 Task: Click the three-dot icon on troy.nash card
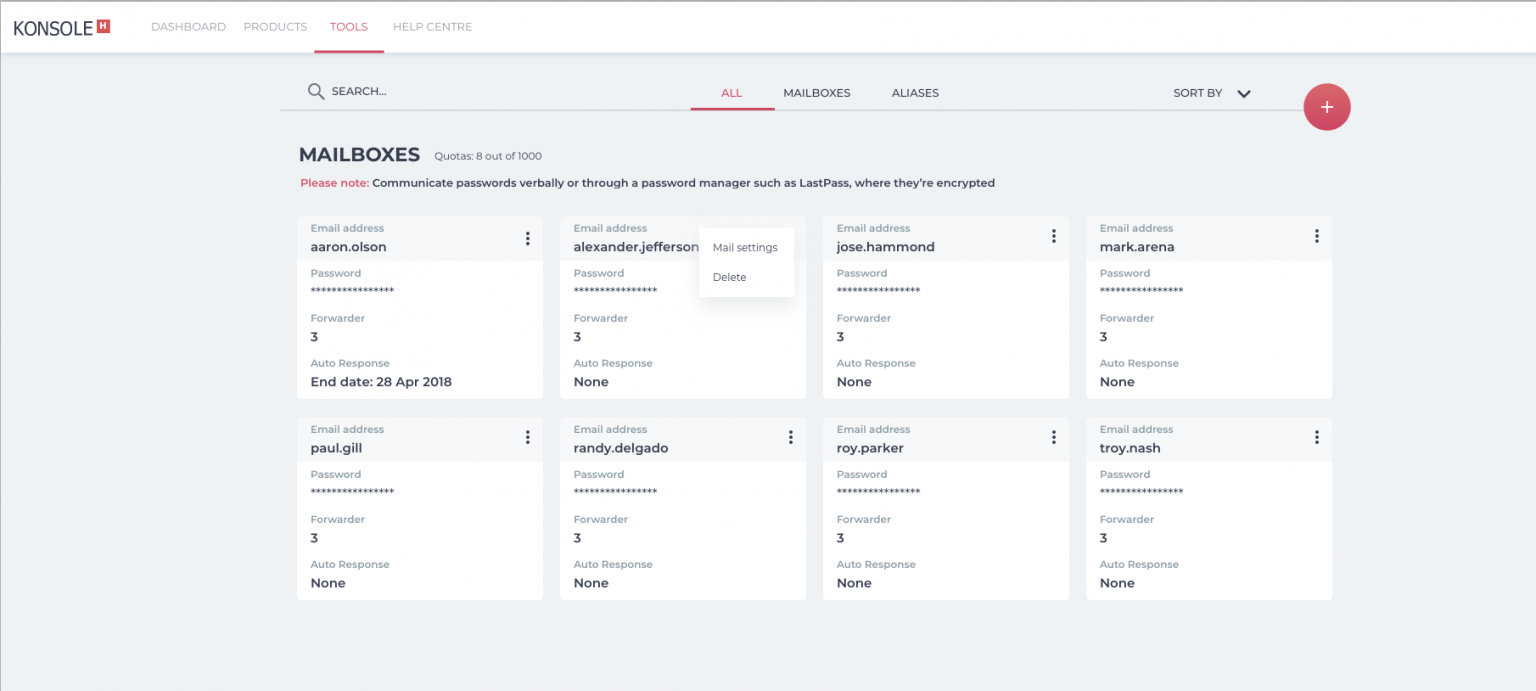[1317, 437]
